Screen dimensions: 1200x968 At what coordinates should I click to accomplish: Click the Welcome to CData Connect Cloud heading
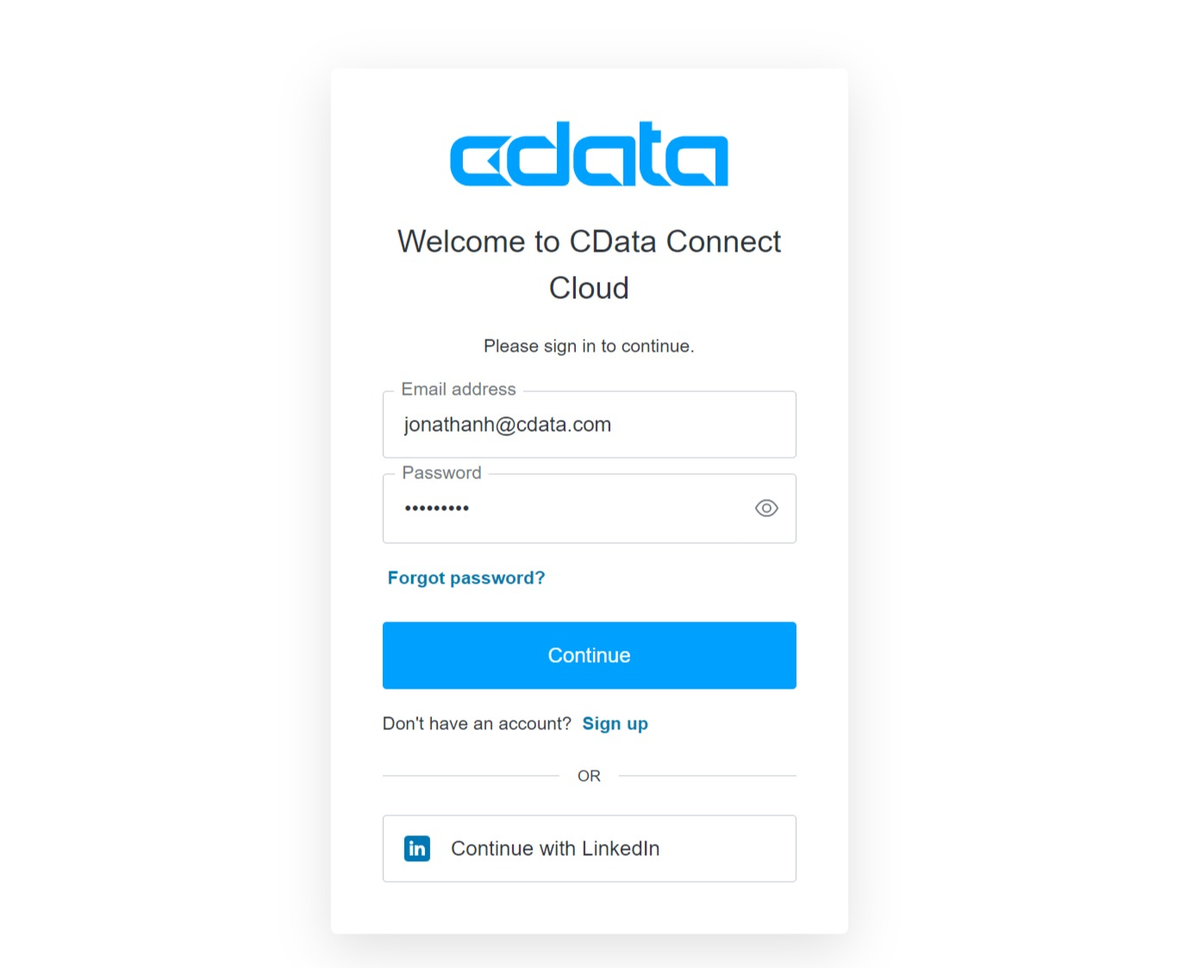(589, 264)
